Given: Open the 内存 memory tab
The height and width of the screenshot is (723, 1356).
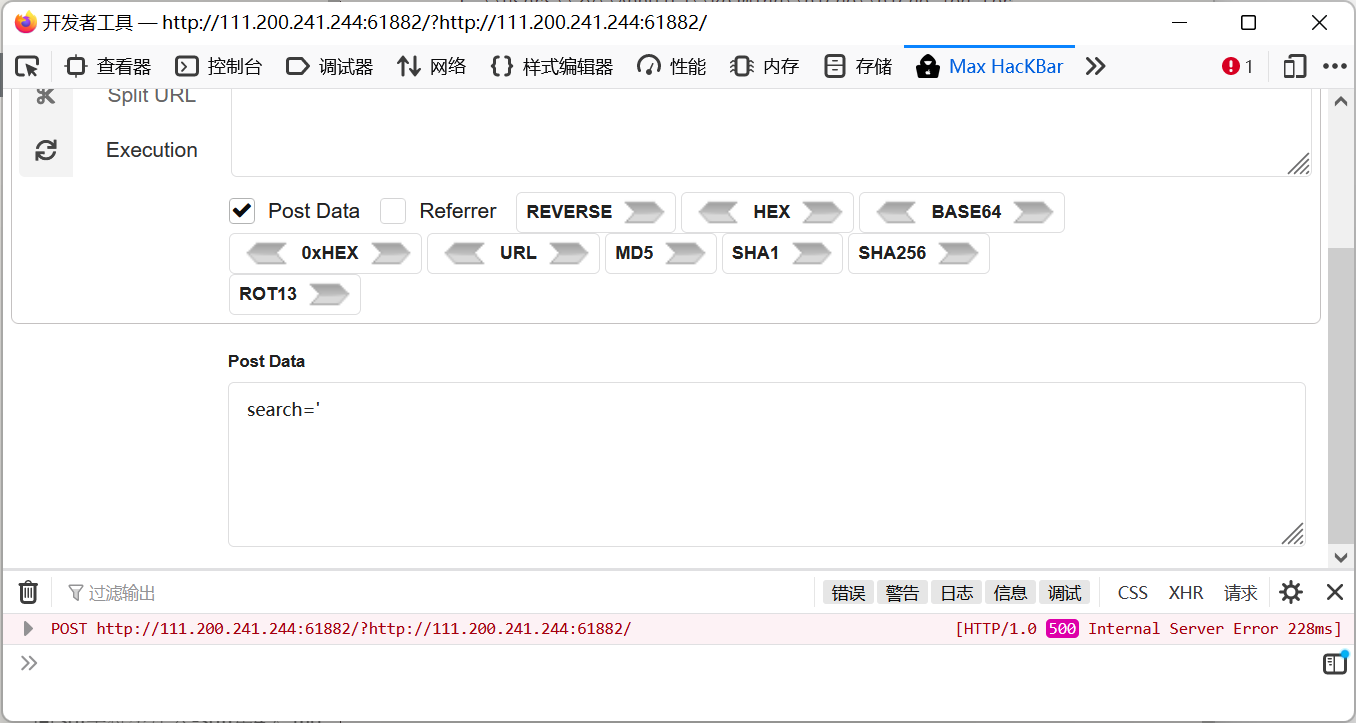Looking at the screenshot, I should [x=765, y=67].
